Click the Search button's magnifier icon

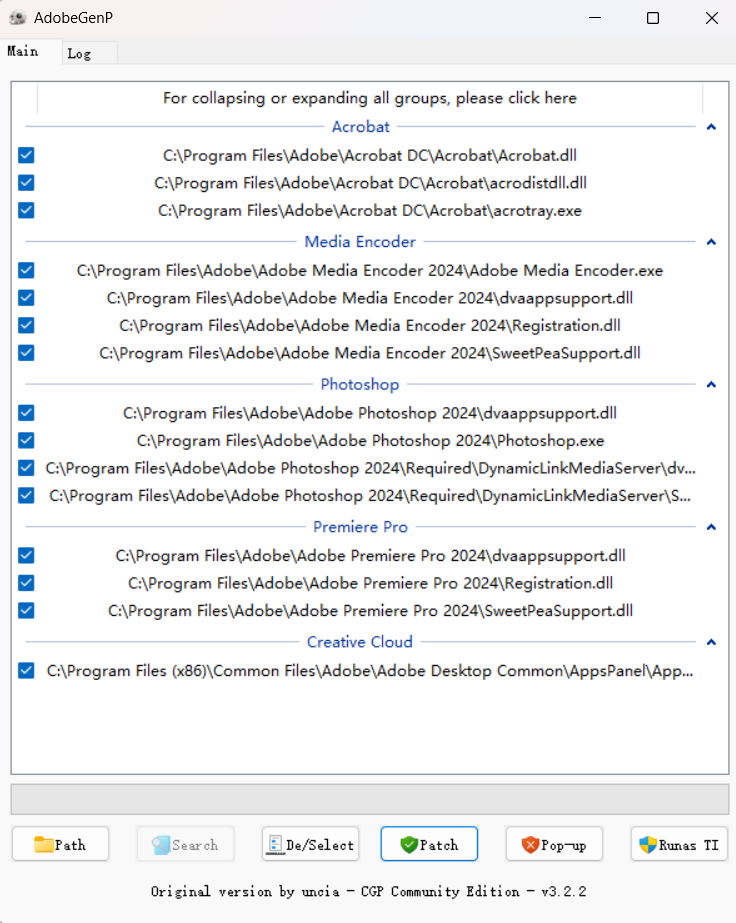point(161,845)
